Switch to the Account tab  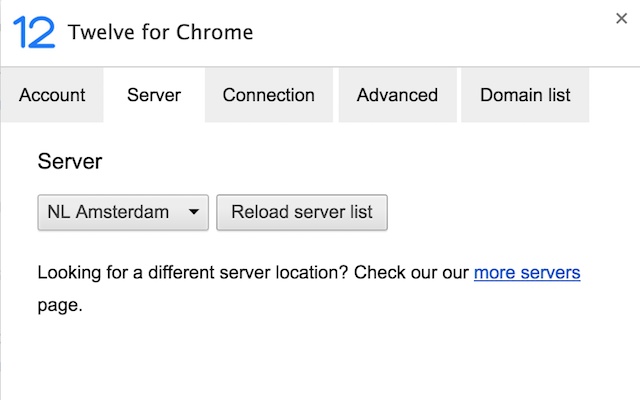52,95
